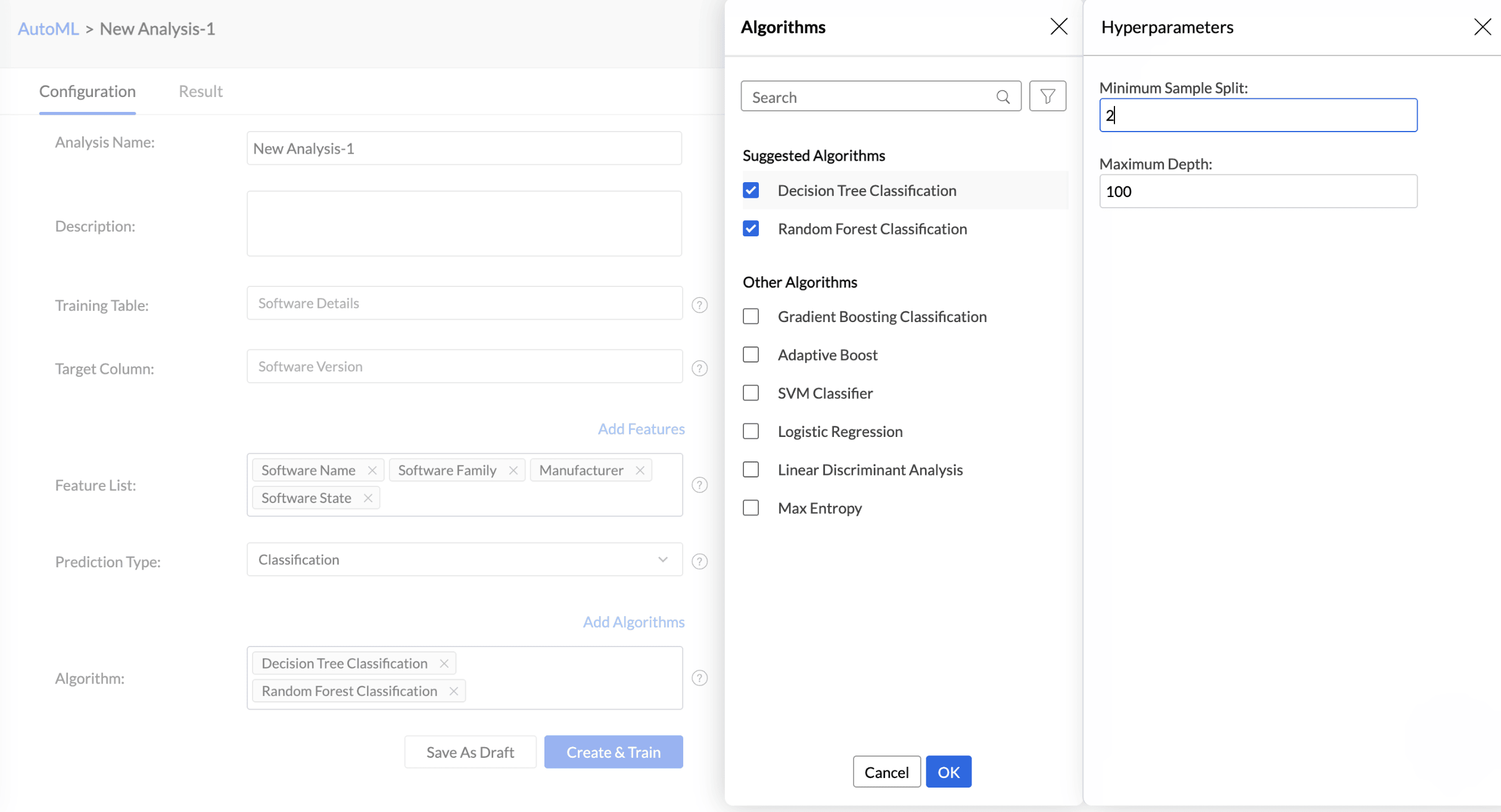The width and height of the screenshot is (1501, 812).
Task: Click help icon beside Prediction Type
Action: [699, 561]
